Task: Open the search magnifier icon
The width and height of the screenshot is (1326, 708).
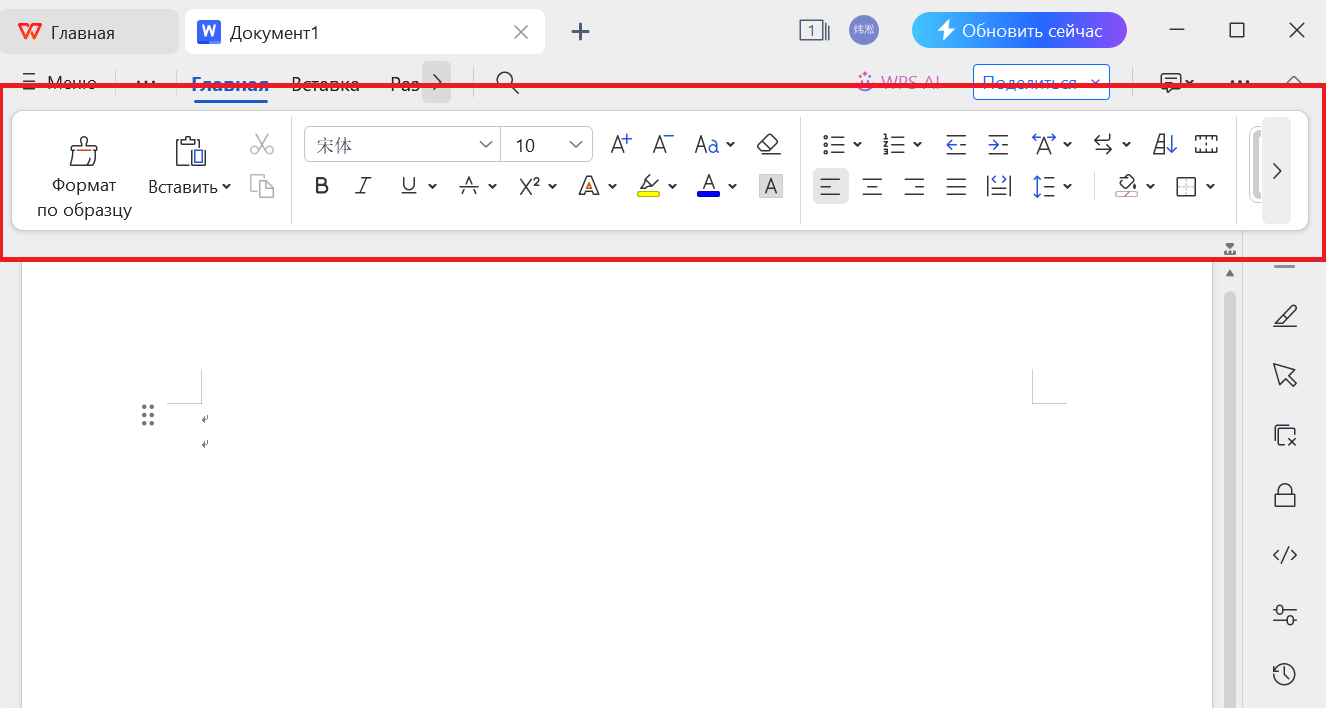Action: [x=508, y=83]
